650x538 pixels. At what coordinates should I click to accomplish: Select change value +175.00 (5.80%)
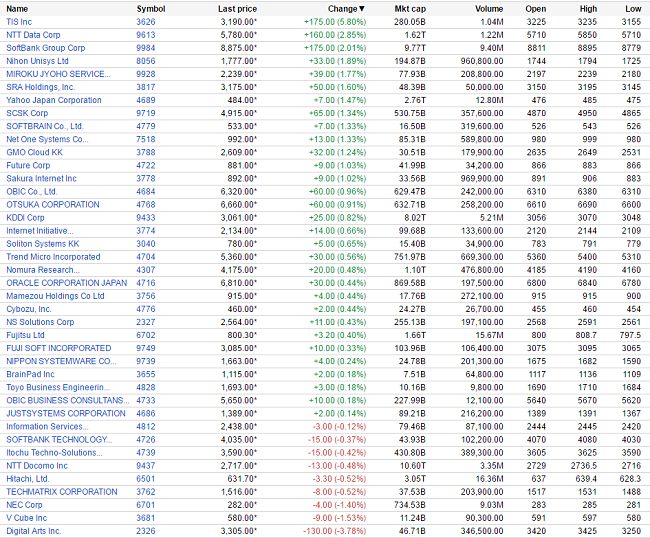[335, 22]
